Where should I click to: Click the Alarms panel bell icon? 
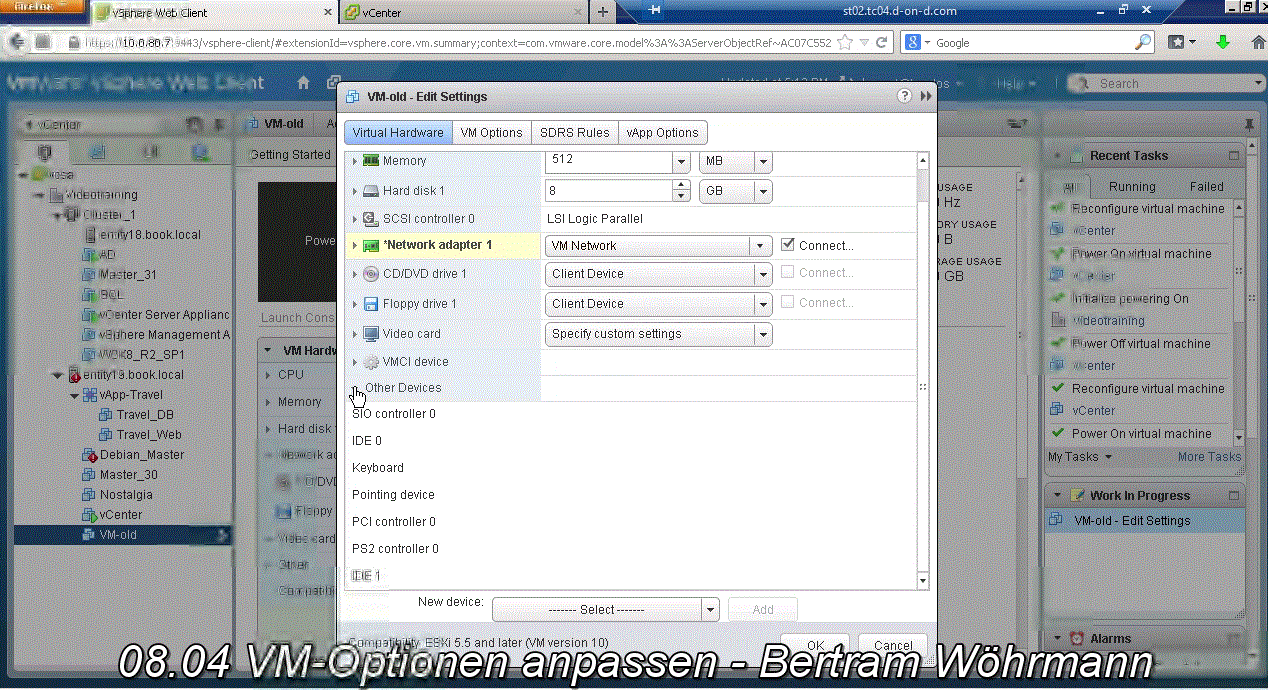click(x=1076, y=638)
